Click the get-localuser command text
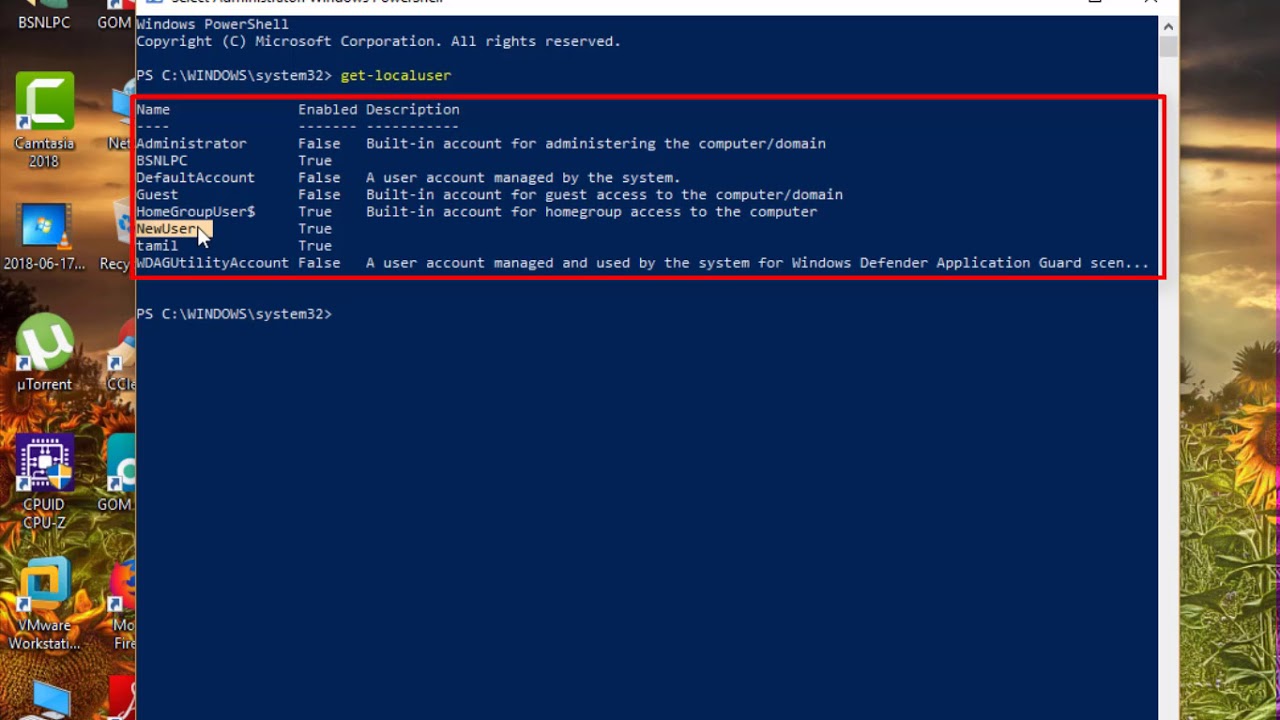The image size is (1280, 720). pyautogui.click(x=396, y=75)
